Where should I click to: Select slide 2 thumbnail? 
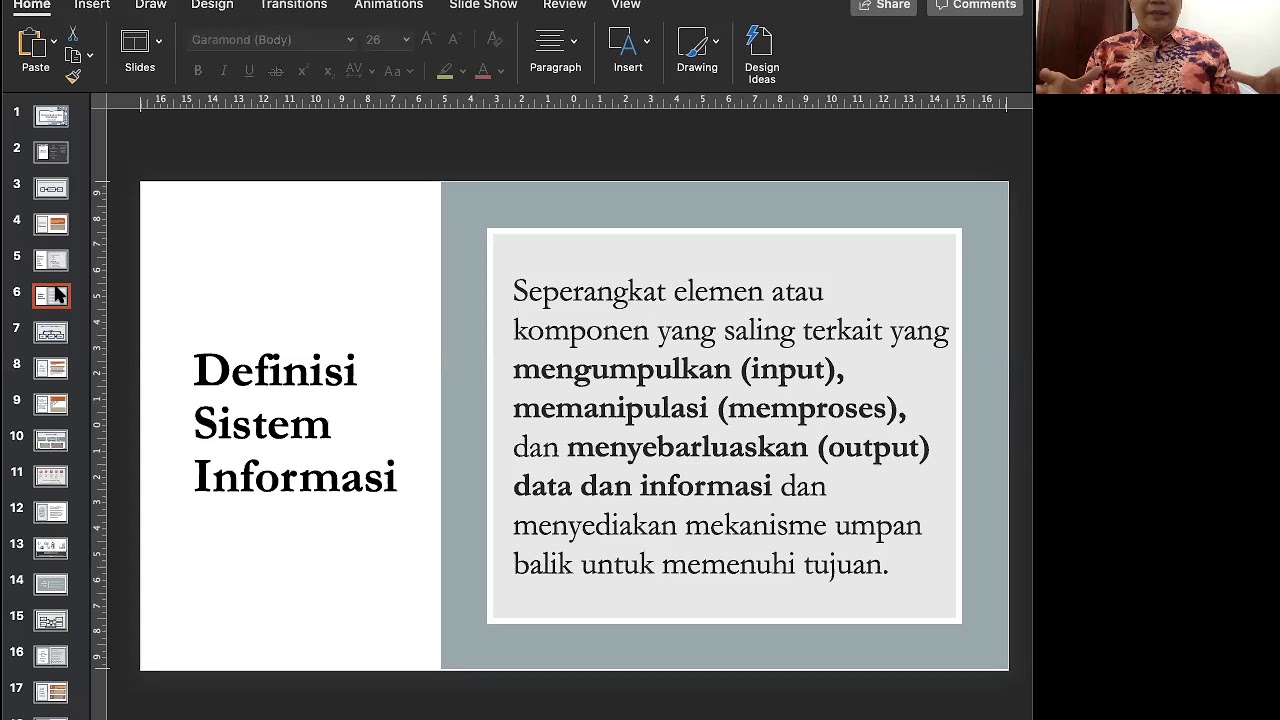(x=51, y=152)
